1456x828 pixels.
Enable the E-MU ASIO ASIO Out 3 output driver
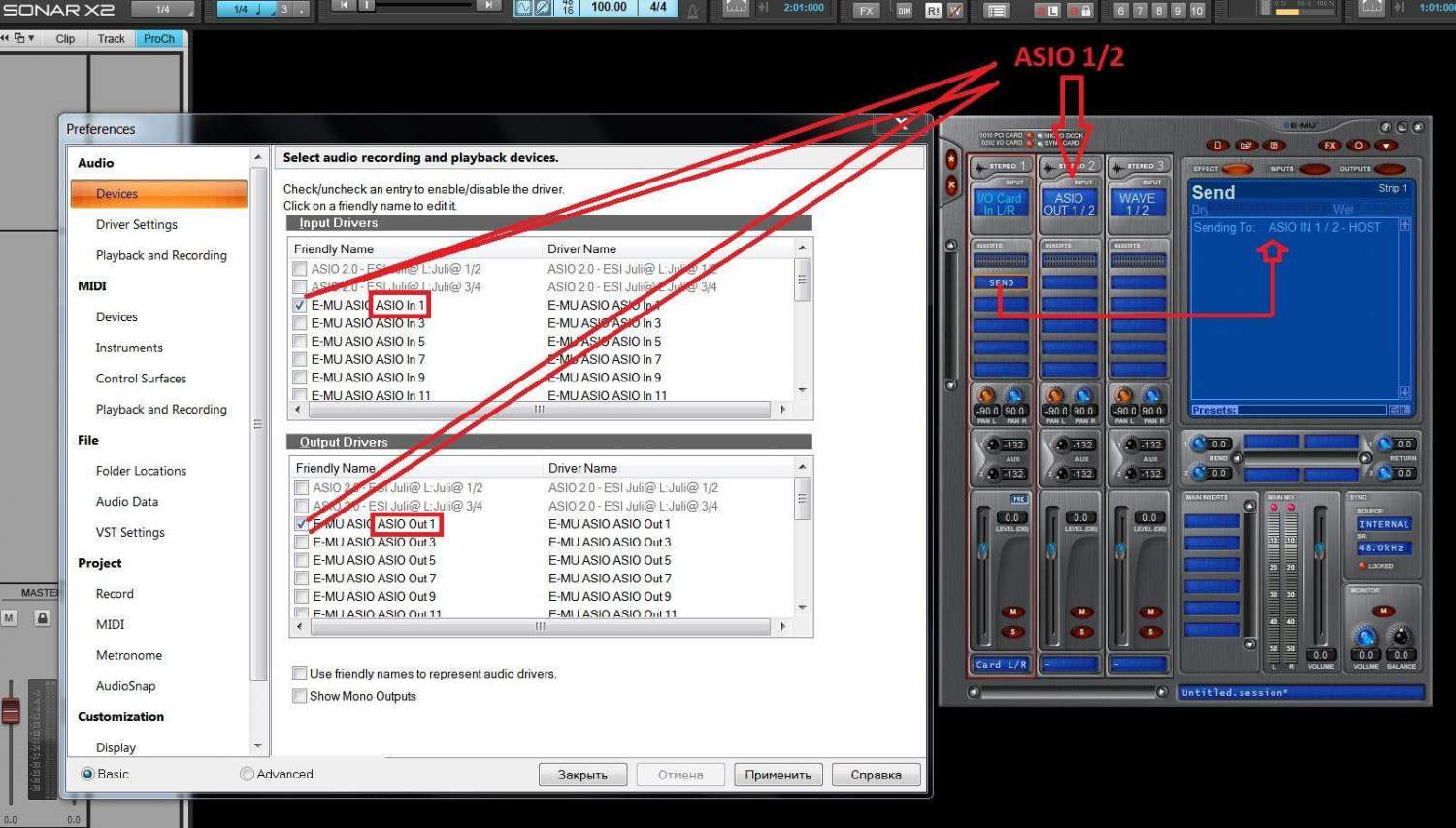click(x=301, y=543)
